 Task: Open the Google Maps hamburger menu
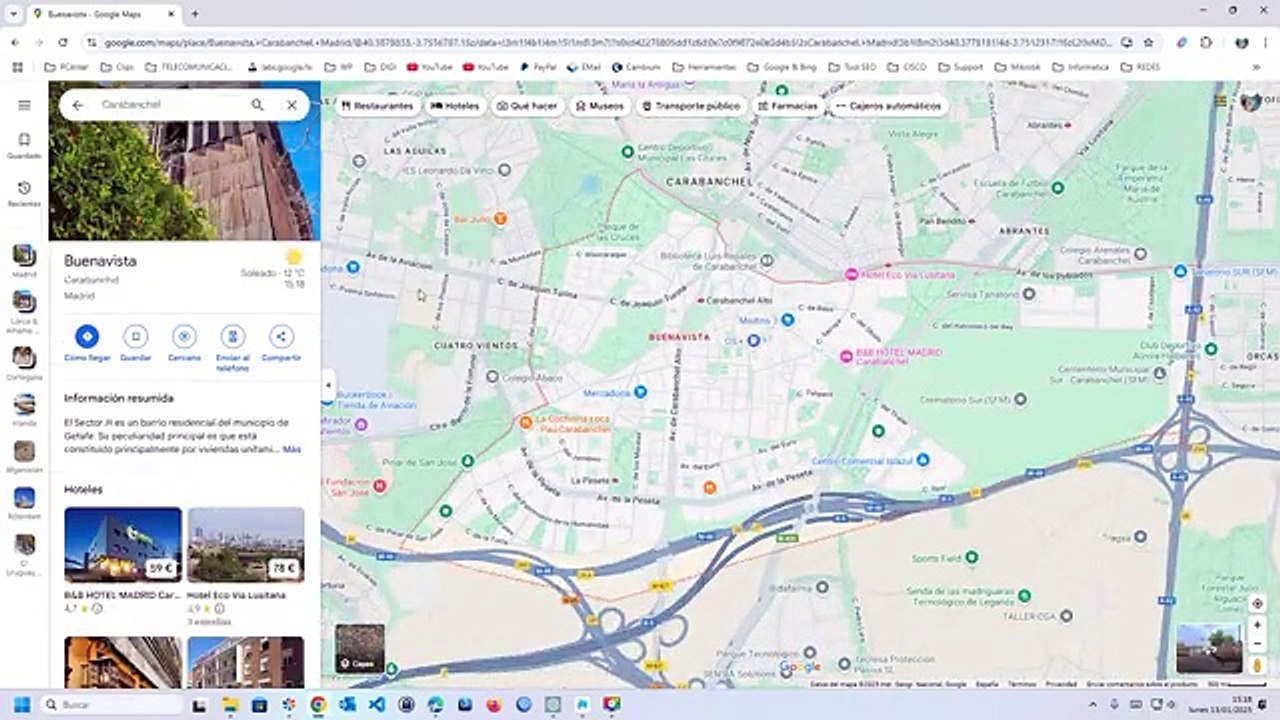point(24,105)
